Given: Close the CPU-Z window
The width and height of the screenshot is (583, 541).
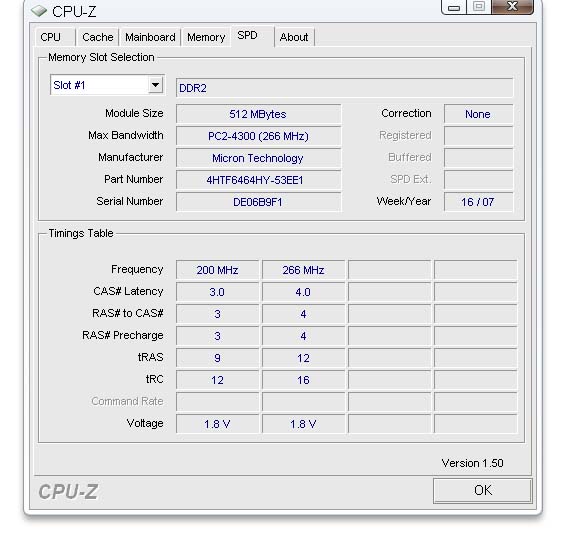Looking at the screenshot, I should click(512, 7).
